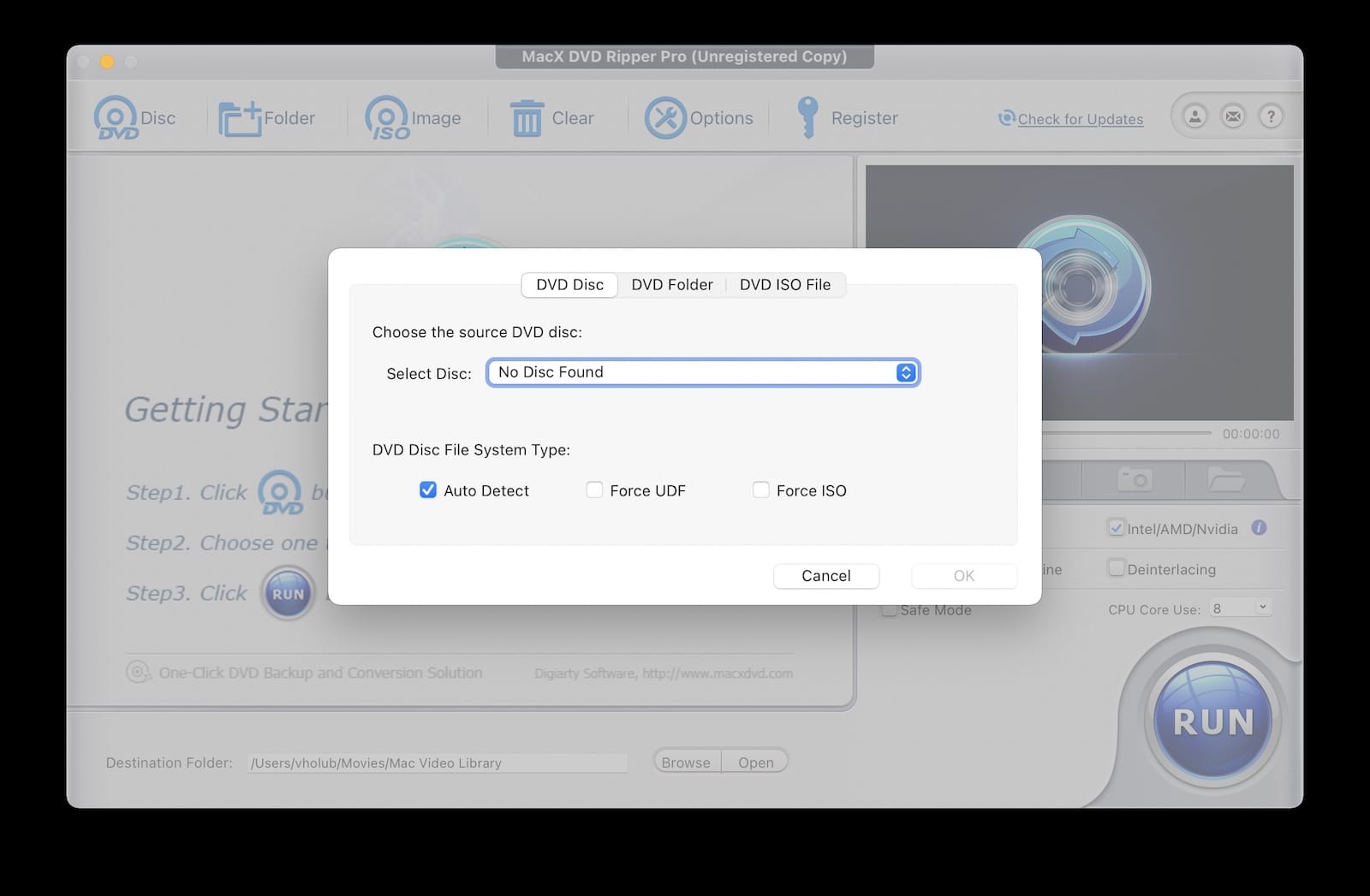1370x896 pixels.
Task: Open the CPU Core Use dropdown
Action: pos(1239,608)
